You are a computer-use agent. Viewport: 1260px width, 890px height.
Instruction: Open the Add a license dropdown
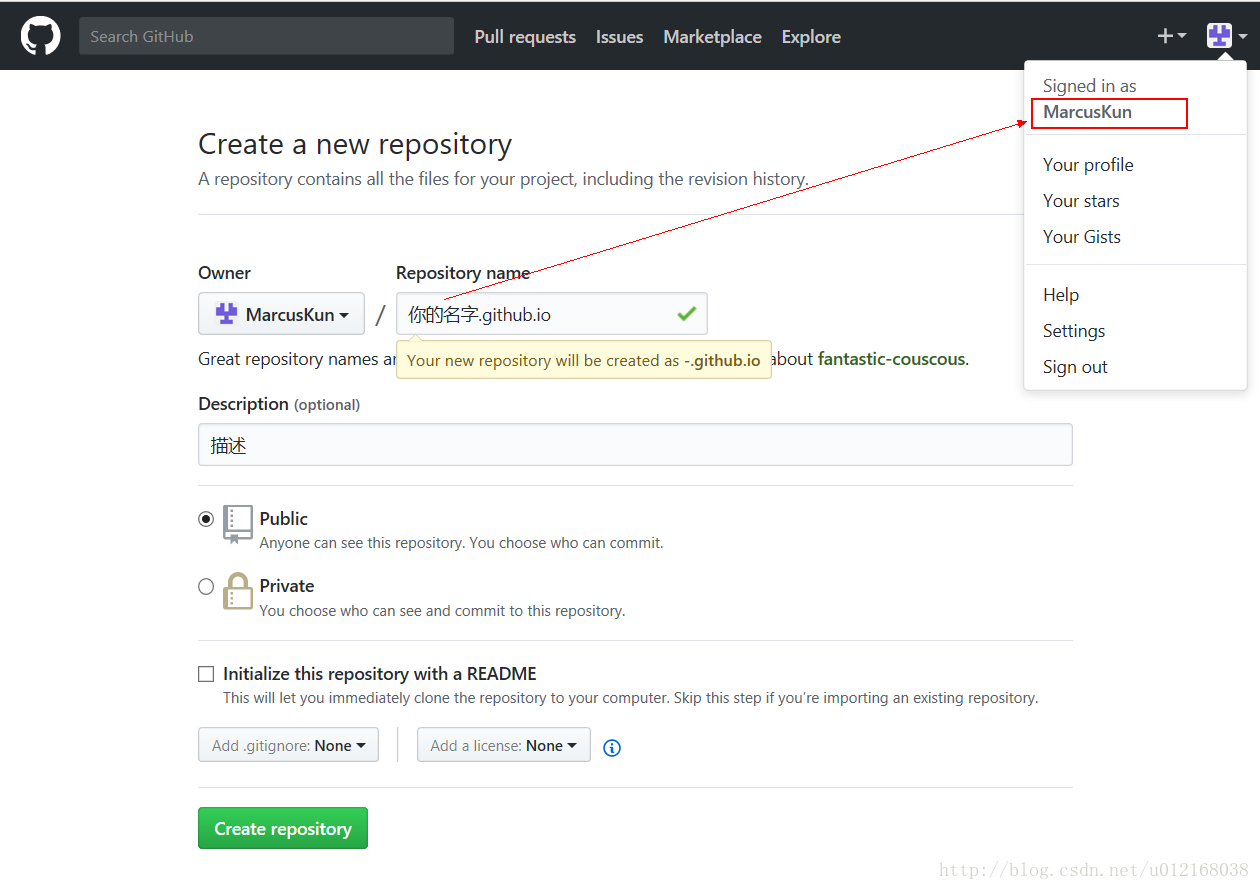pyautogui.click(x=503, y=745)
